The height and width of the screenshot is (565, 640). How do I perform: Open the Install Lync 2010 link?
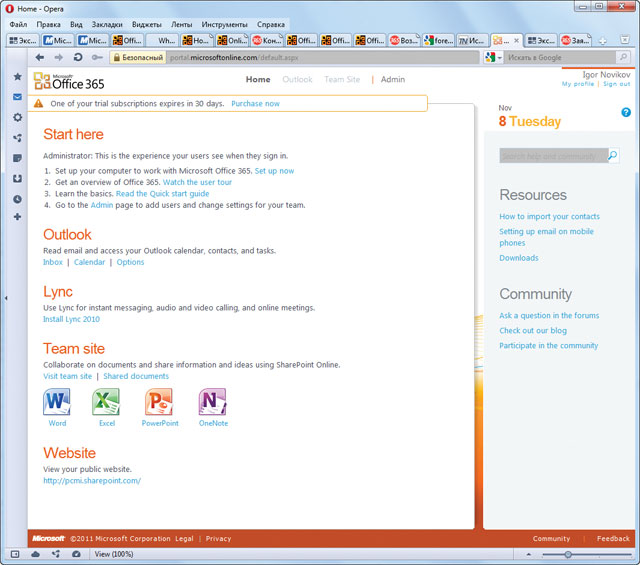(71, 319)
